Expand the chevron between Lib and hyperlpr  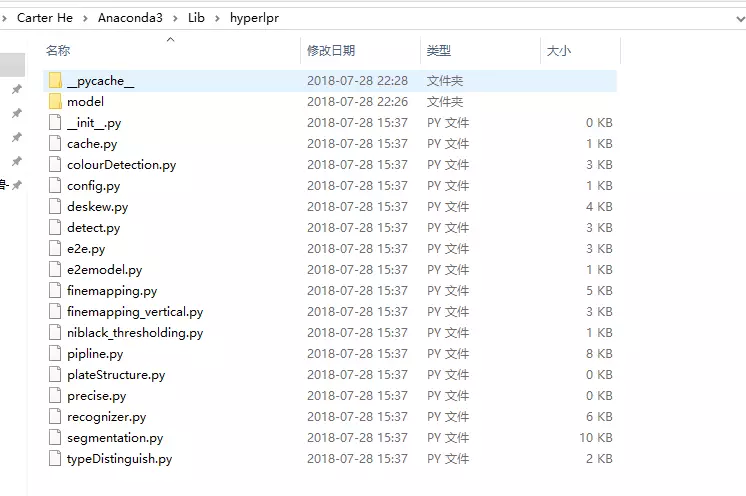click(x=217, y=18)
